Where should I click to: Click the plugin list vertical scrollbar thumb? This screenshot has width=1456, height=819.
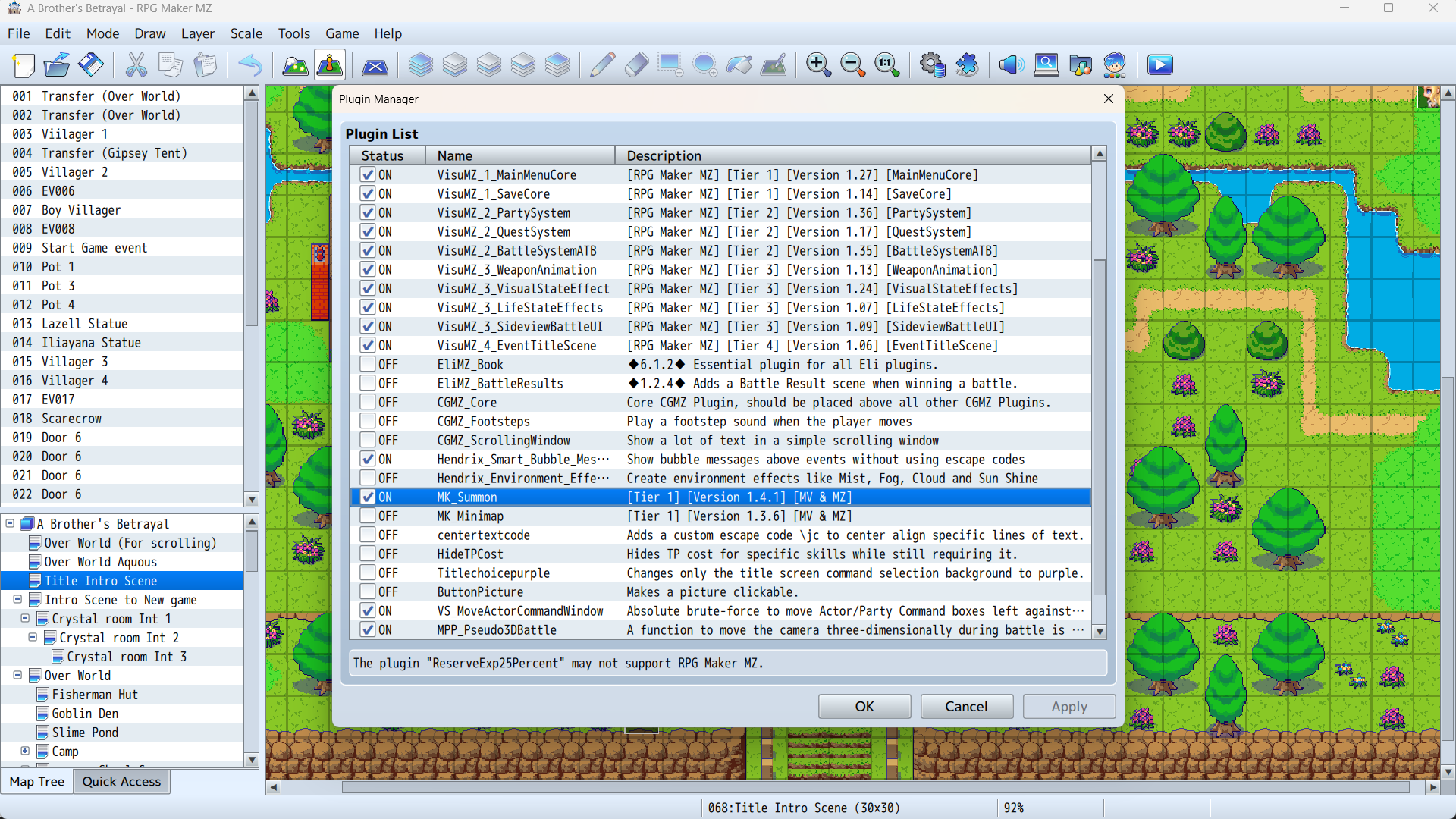coord(1100,428)
